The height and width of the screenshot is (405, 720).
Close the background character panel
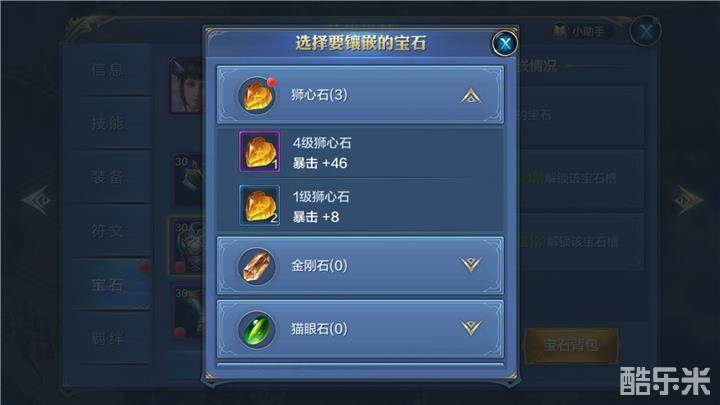pyautogui.click(x=646, y=31)
